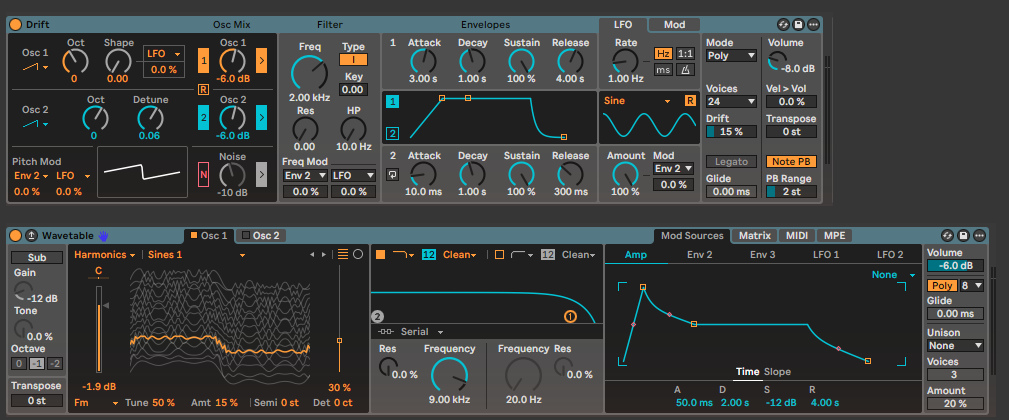This screenshot has width=1009, height=420.
Task: Open Voices 24 dropdown
Action: point(731,101)
